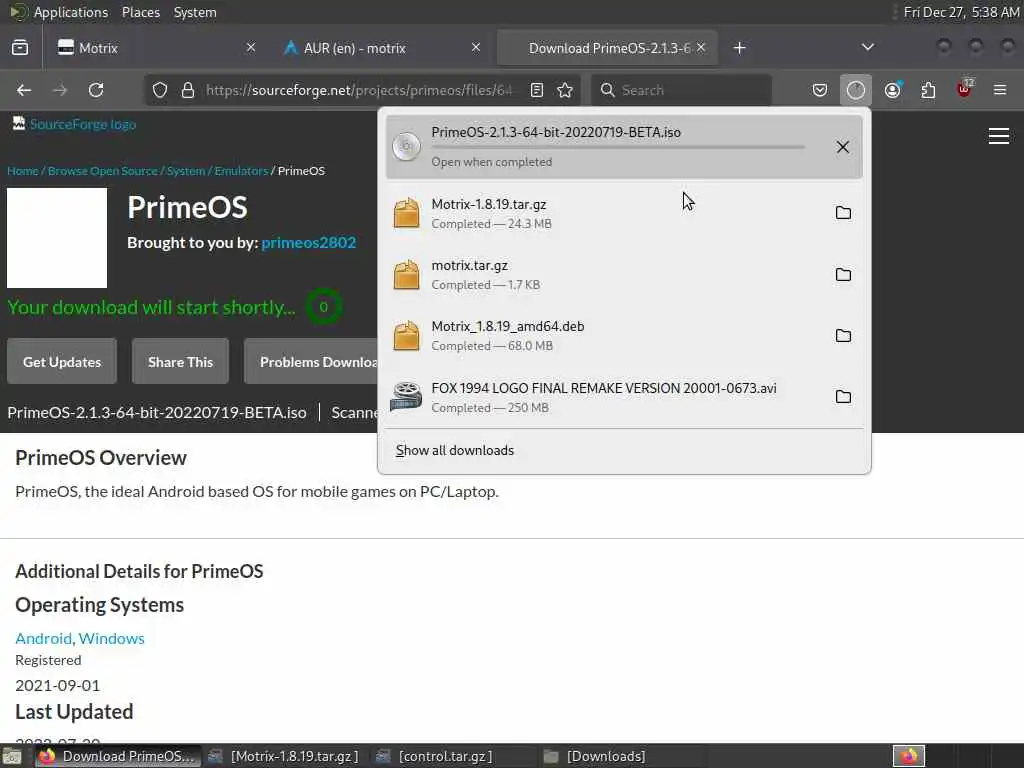Click the Get Updates button

[x=62, y=361]
